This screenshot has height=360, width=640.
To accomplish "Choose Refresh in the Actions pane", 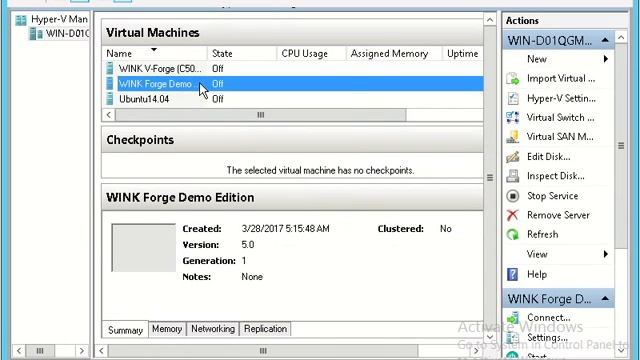I will click(542, 235).
